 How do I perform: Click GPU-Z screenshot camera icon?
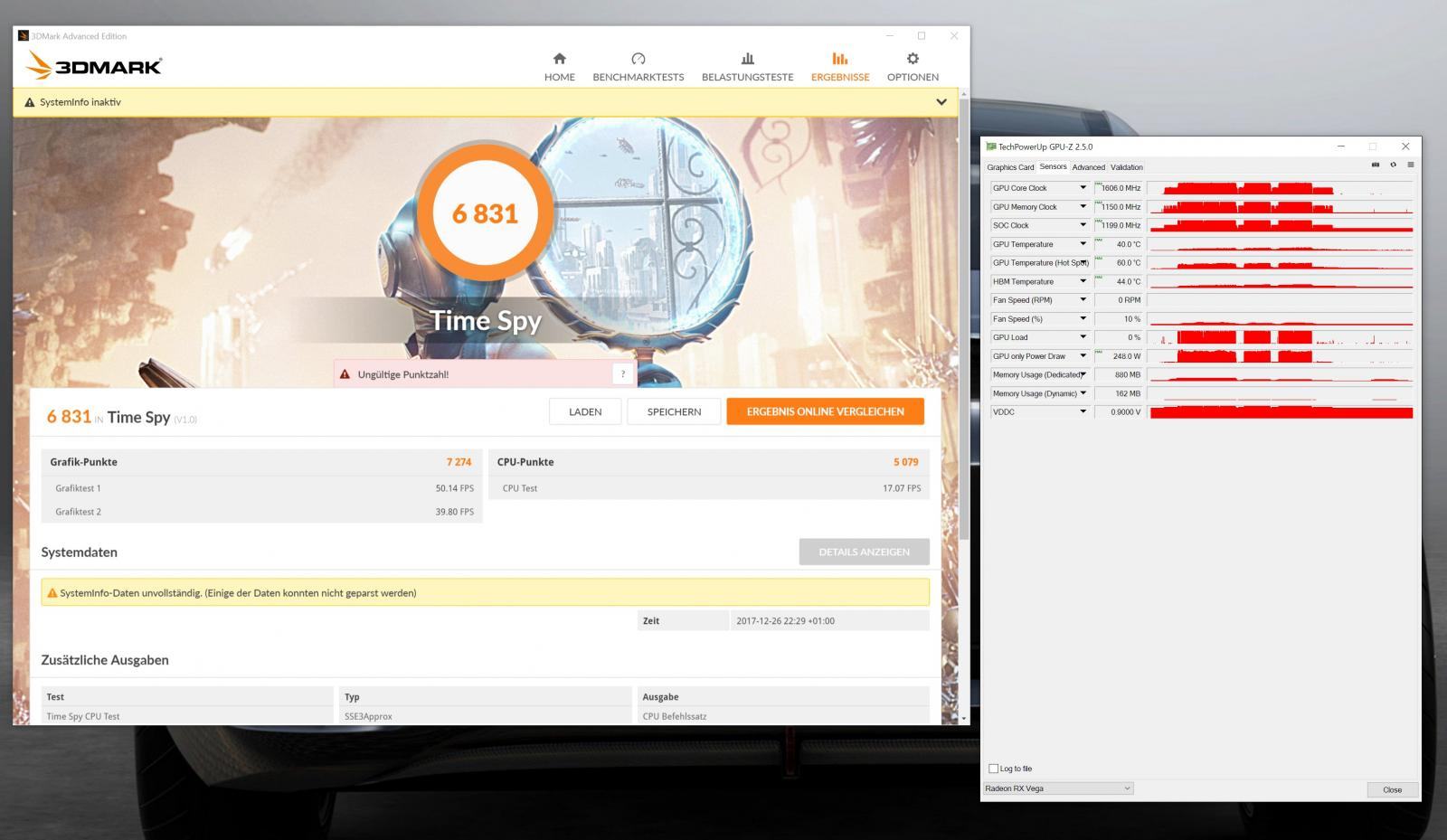1376,165
